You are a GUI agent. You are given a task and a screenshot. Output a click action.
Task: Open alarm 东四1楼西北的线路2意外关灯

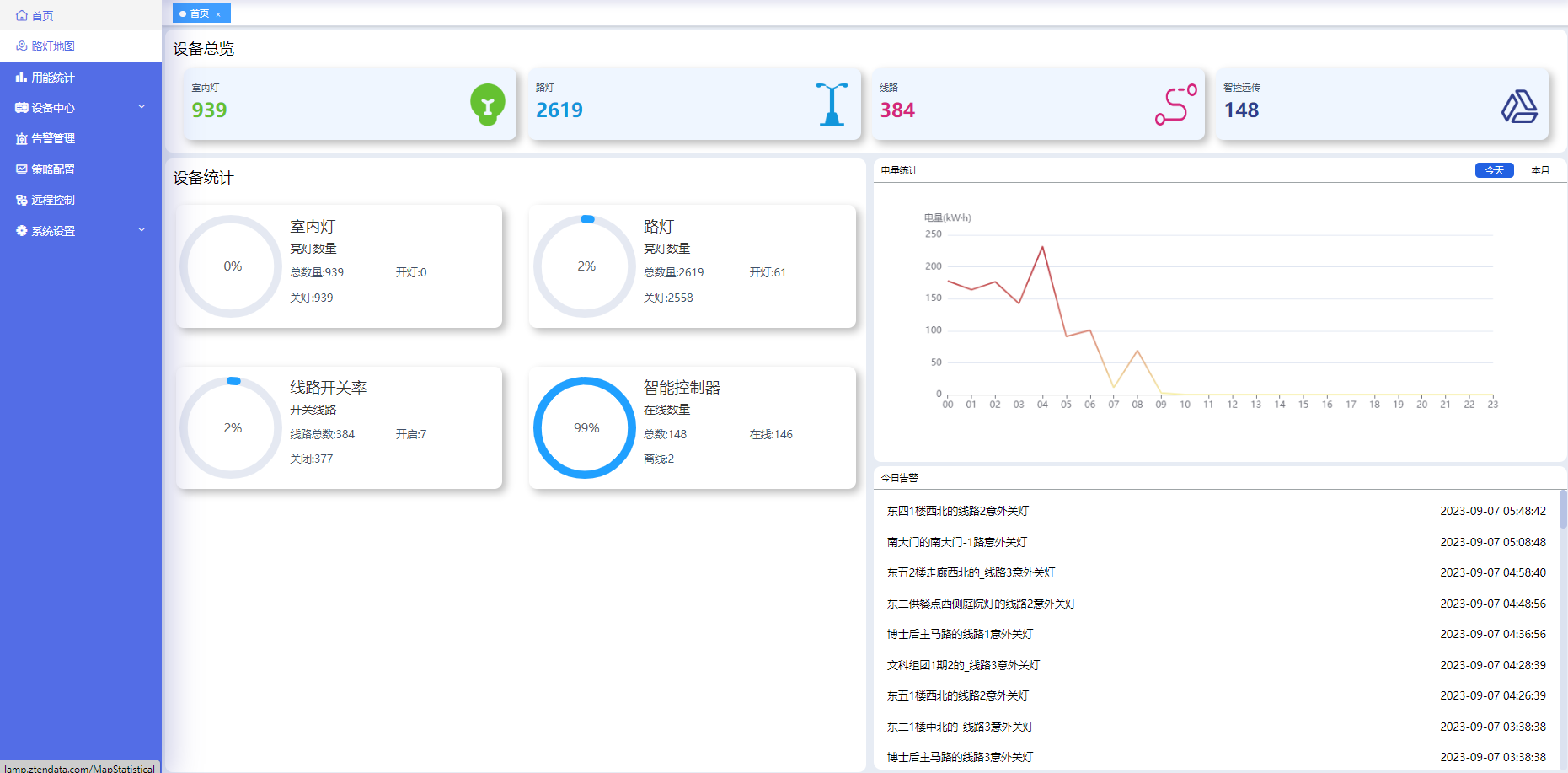click(x=957, y=511)
